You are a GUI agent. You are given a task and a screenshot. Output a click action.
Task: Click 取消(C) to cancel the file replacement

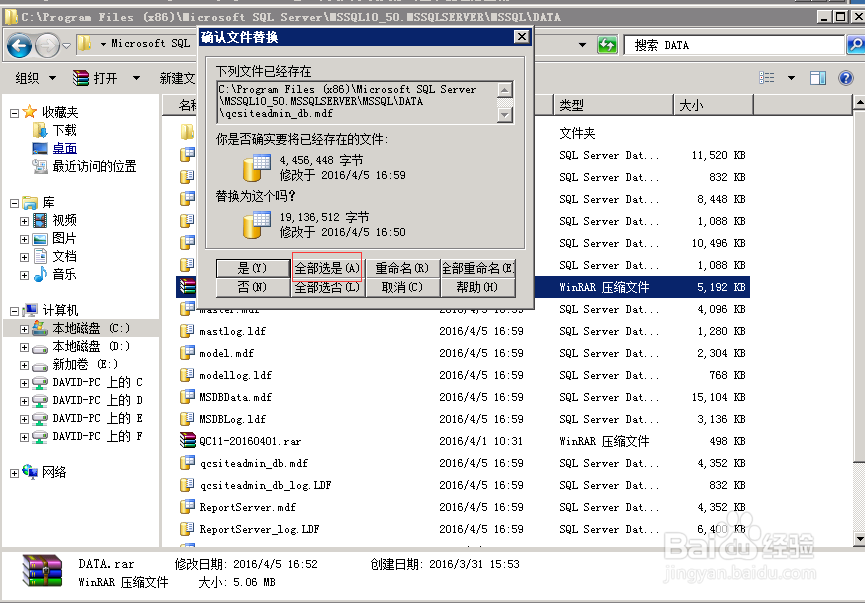(402, 289)
